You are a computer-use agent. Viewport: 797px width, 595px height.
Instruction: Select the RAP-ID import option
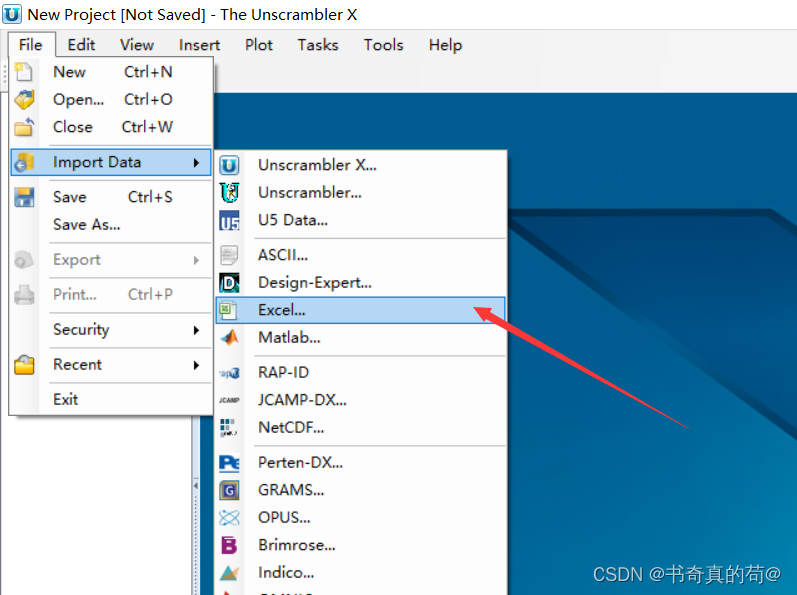point(360,372)
